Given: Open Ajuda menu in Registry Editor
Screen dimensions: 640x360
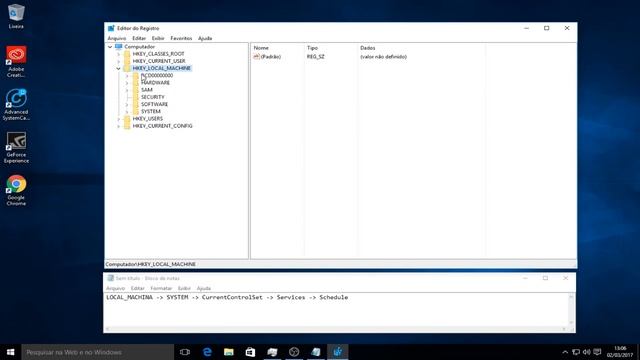Looking at the screenshot, I should click(205, 38).
